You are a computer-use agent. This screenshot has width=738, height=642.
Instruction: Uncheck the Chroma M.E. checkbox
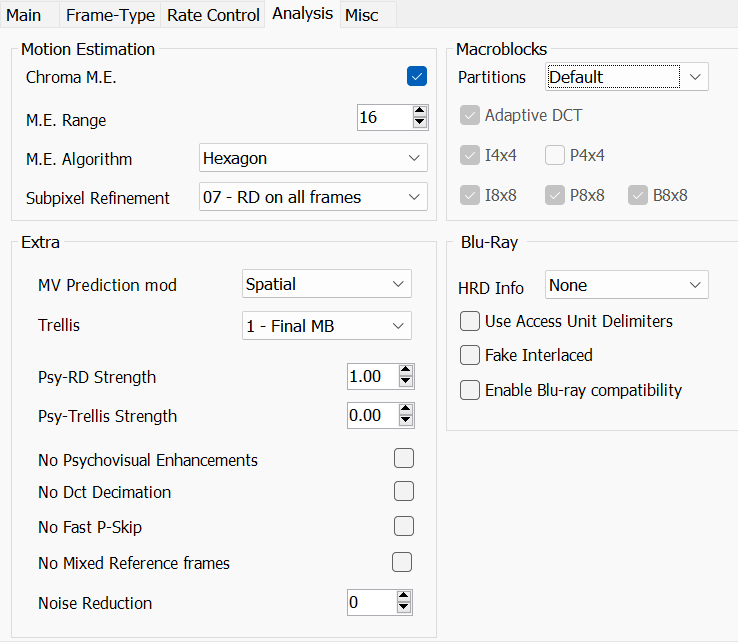tap(417, 76)
